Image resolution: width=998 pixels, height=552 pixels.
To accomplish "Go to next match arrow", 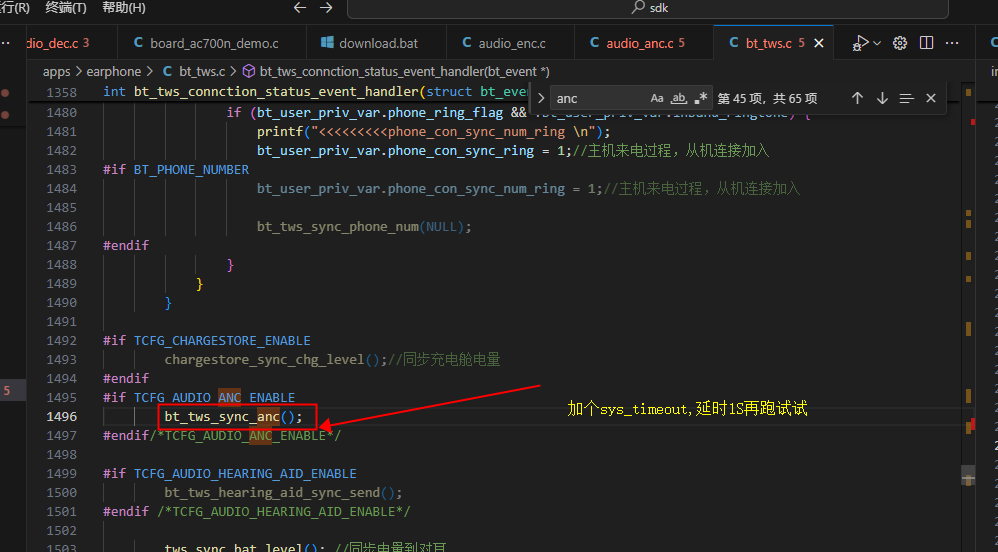I will (x=882, y=98).
